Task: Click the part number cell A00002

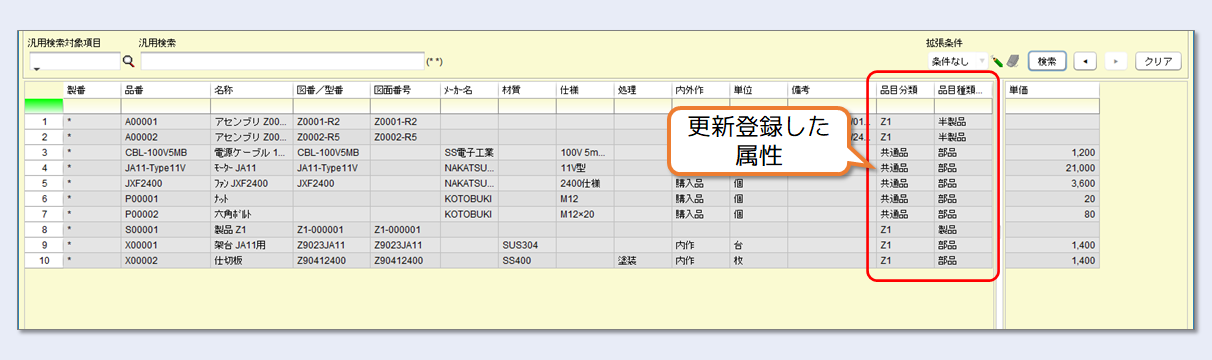Action: point(165,137)
